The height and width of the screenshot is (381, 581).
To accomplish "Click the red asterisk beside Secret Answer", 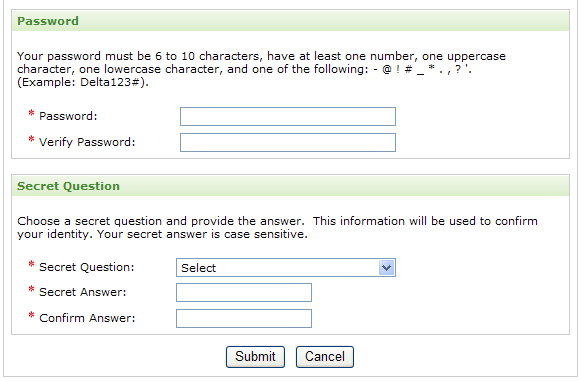I will [31, 289].
